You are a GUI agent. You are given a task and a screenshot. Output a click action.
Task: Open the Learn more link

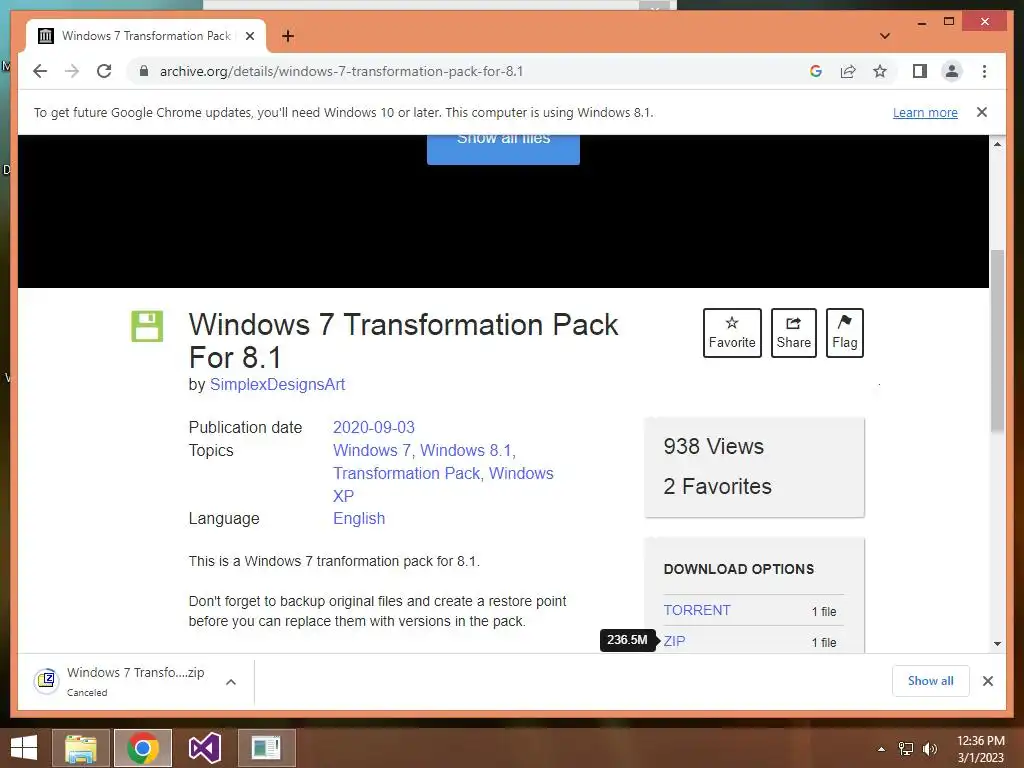pos(925,112)
